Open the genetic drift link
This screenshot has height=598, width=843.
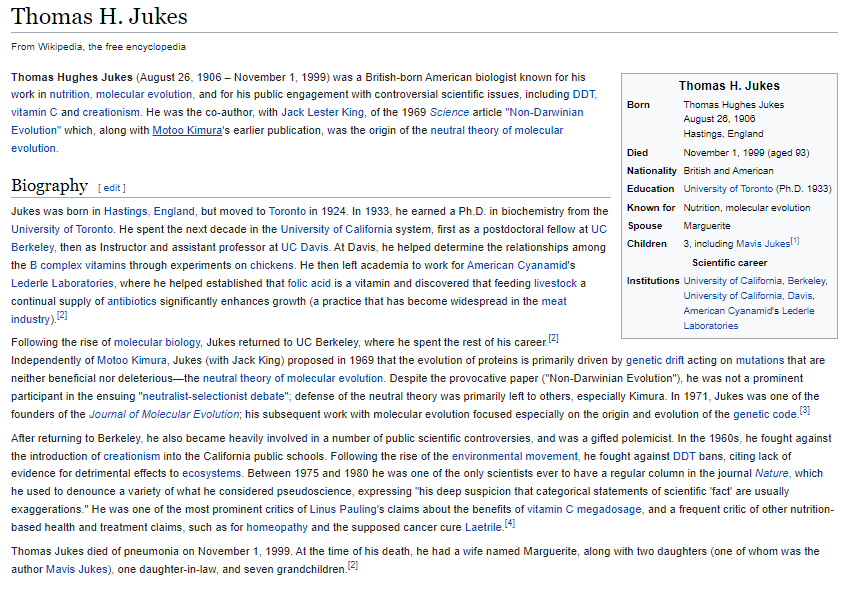coord(655,360)
